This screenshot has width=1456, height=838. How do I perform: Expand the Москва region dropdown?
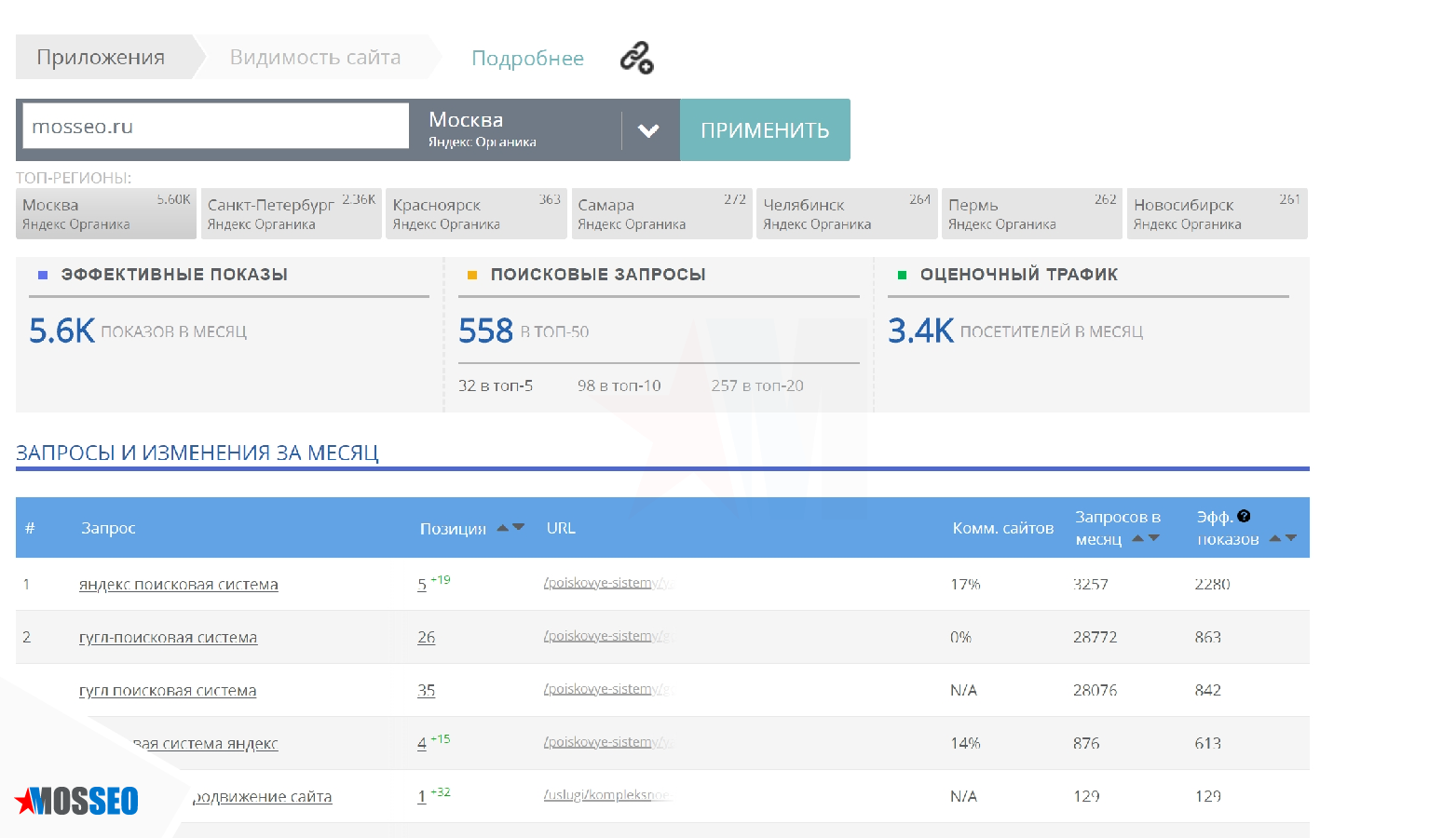648,130
